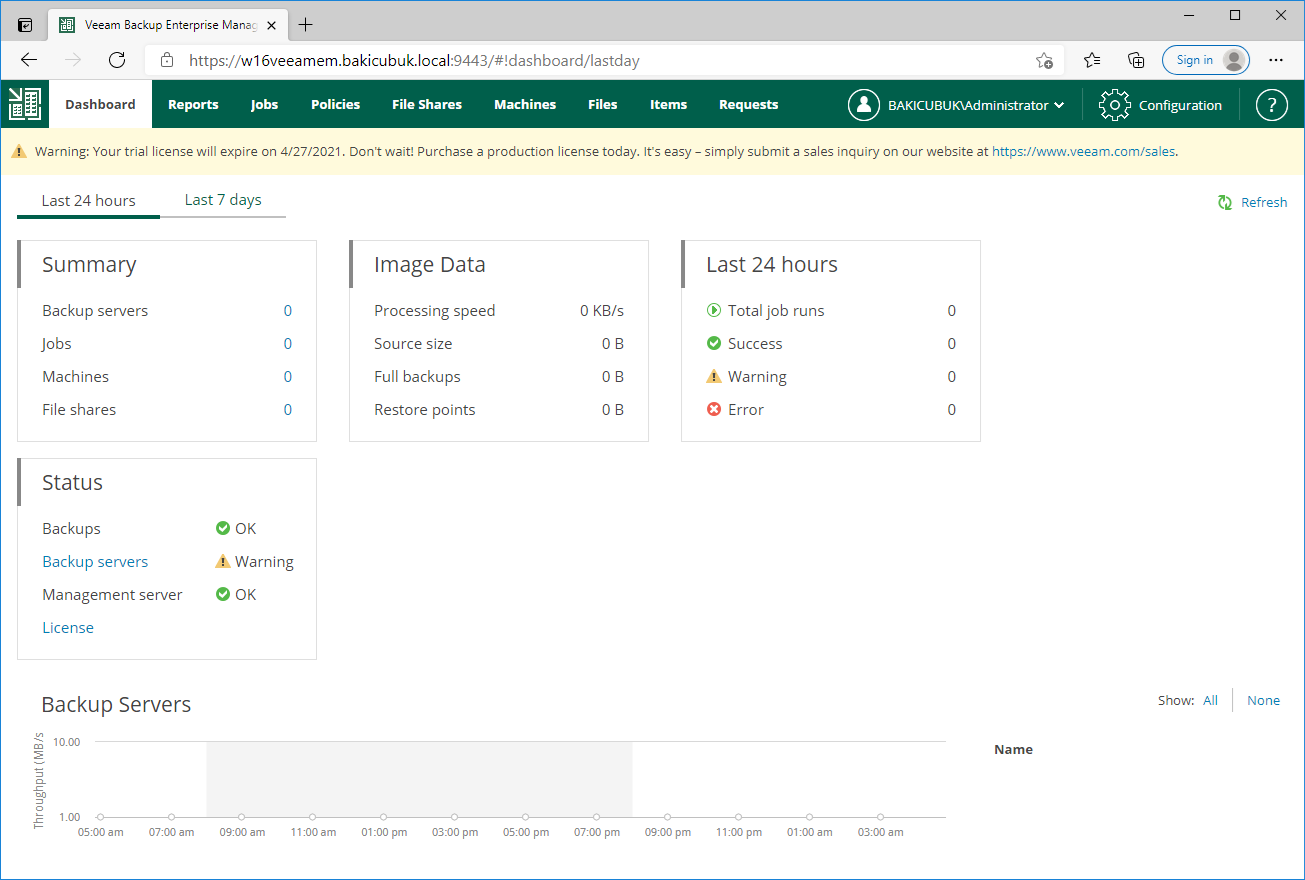Screen dimensions: 1305x880
Task: Show All backup servers in chart
Action: (x=1210, y=700)
